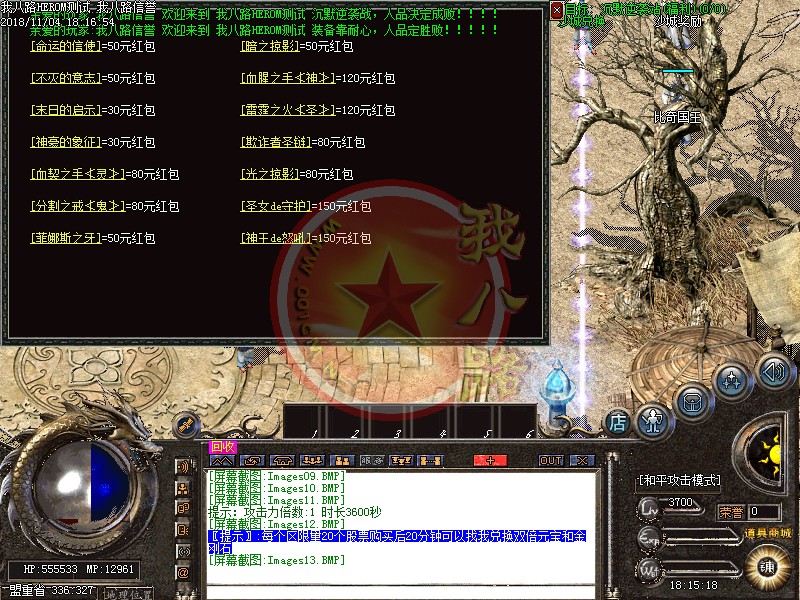Screen dimensions: 800x600
Task: Toggle the sound speaker round icon
Action: 773,371
